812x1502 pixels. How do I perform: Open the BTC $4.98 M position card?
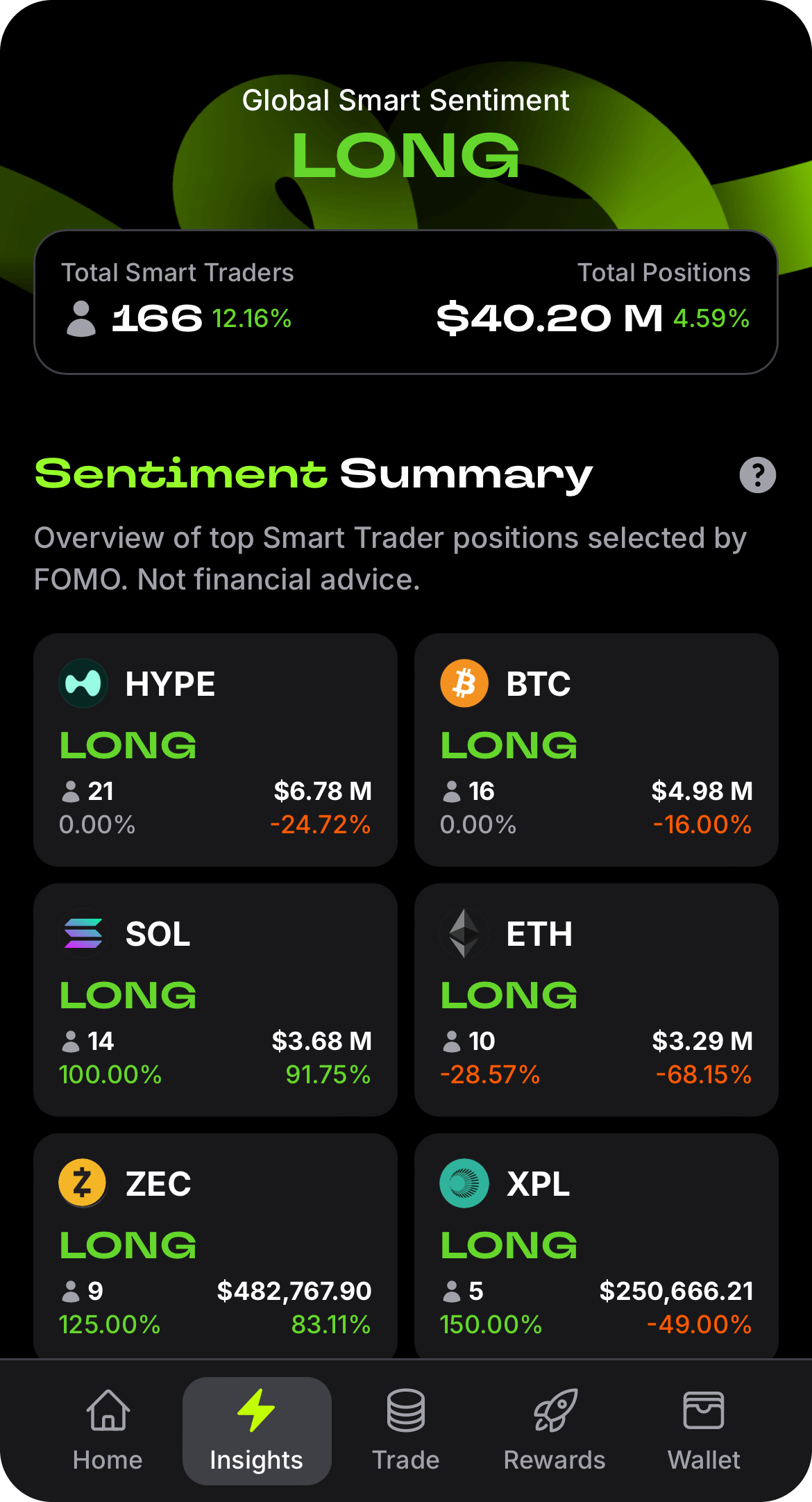click(x=596, y=750)
